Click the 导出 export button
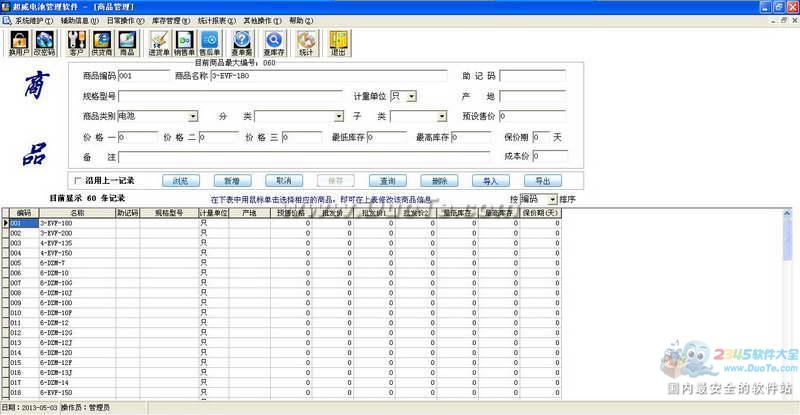This screenshot has height=415, width=800. (x=543, y=181)
